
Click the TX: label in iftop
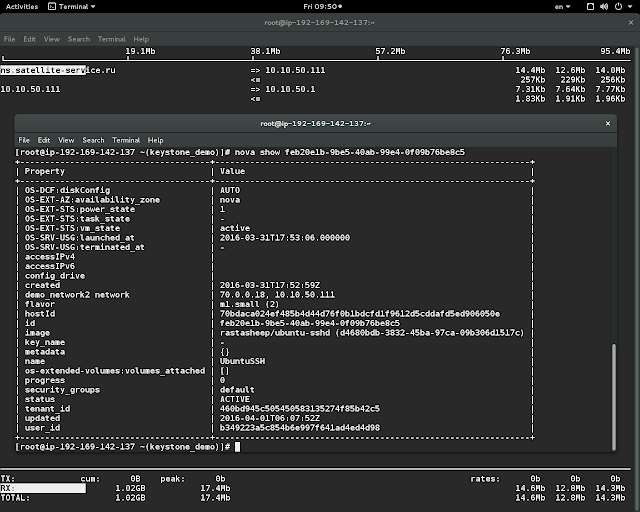pos(7,479)
